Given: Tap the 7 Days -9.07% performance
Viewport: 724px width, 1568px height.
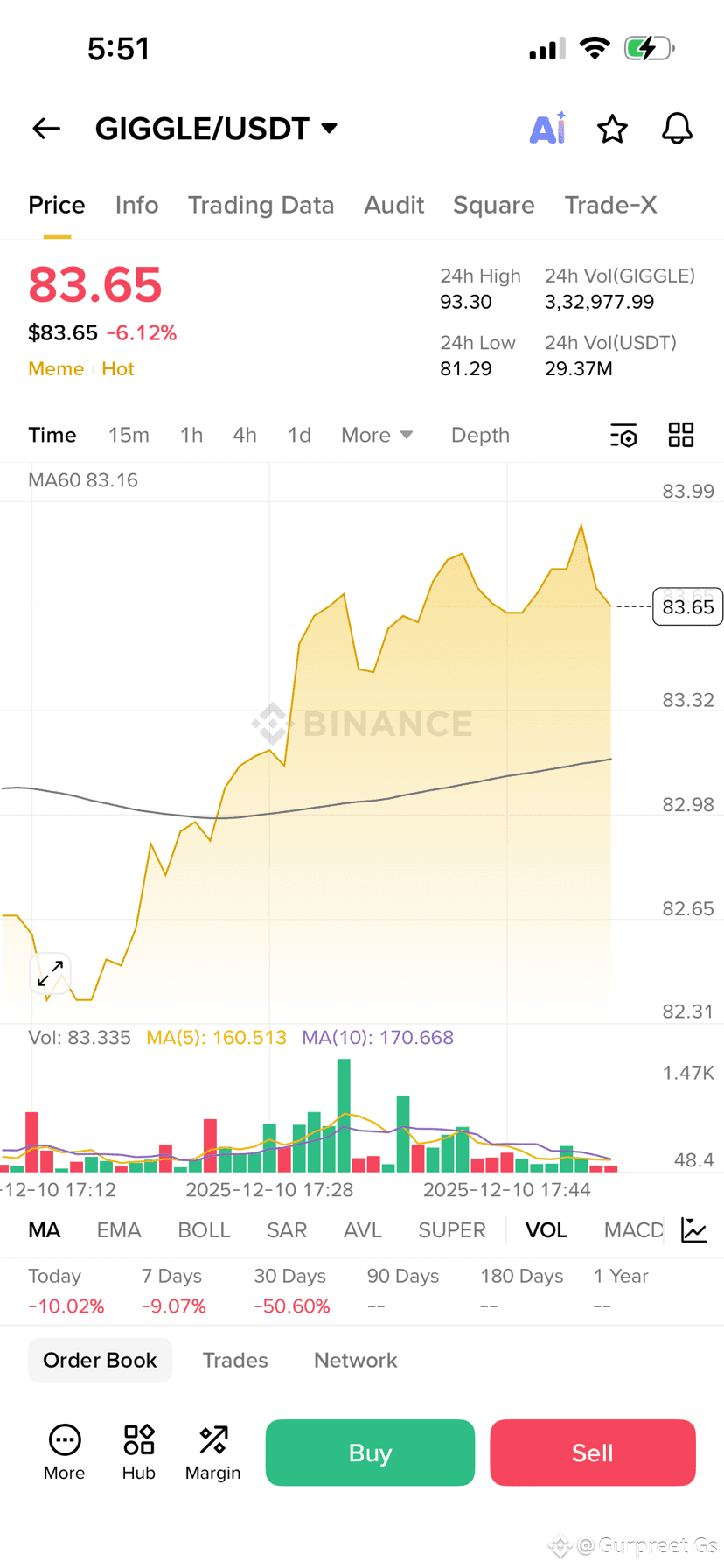Looking at the screenshot, I should pyautogui.click(x=174, y=1291).
